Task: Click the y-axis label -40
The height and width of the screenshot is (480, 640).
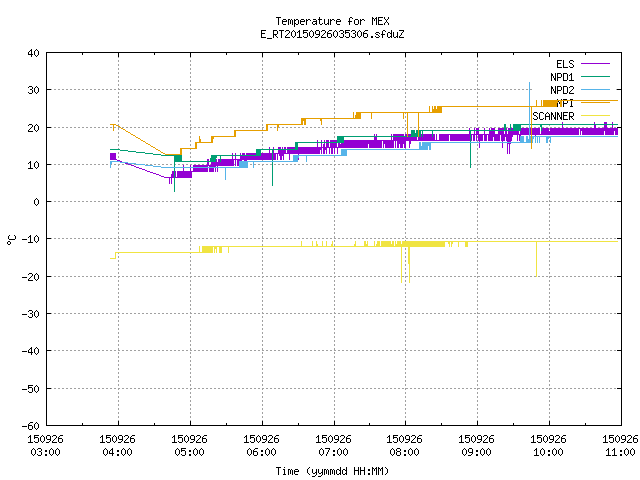Action: point(31,351)
